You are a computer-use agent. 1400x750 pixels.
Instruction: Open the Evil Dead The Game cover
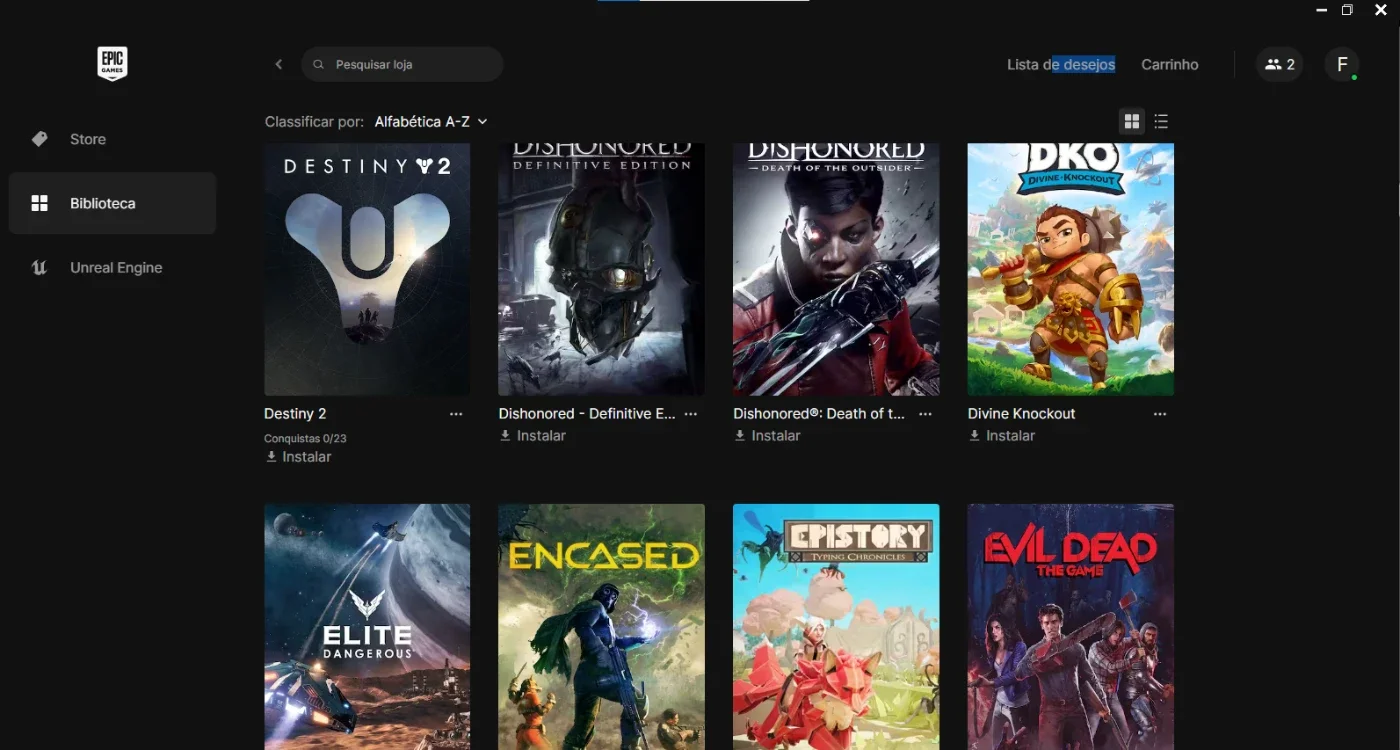pos(1071,627)
